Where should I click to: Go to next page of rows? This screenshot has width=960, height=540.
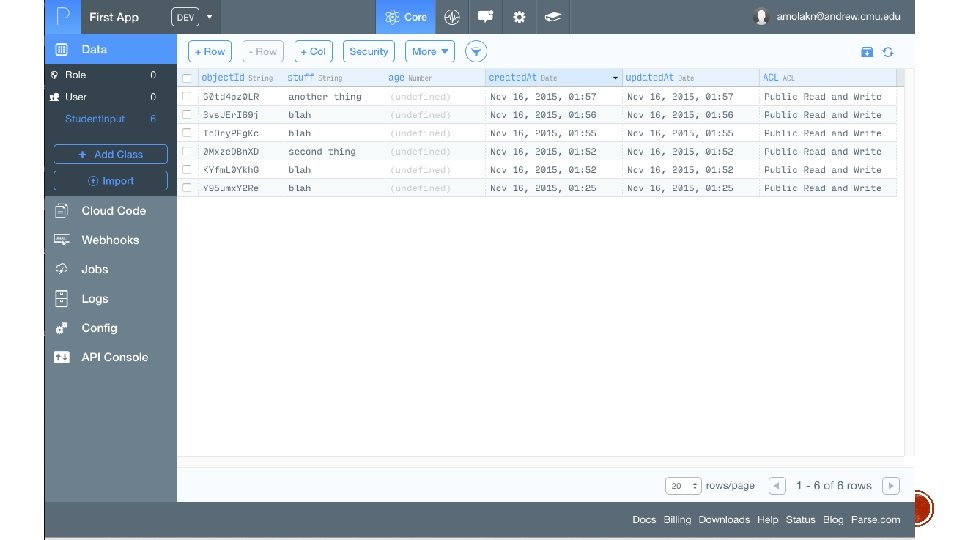[x=891, y=486]
